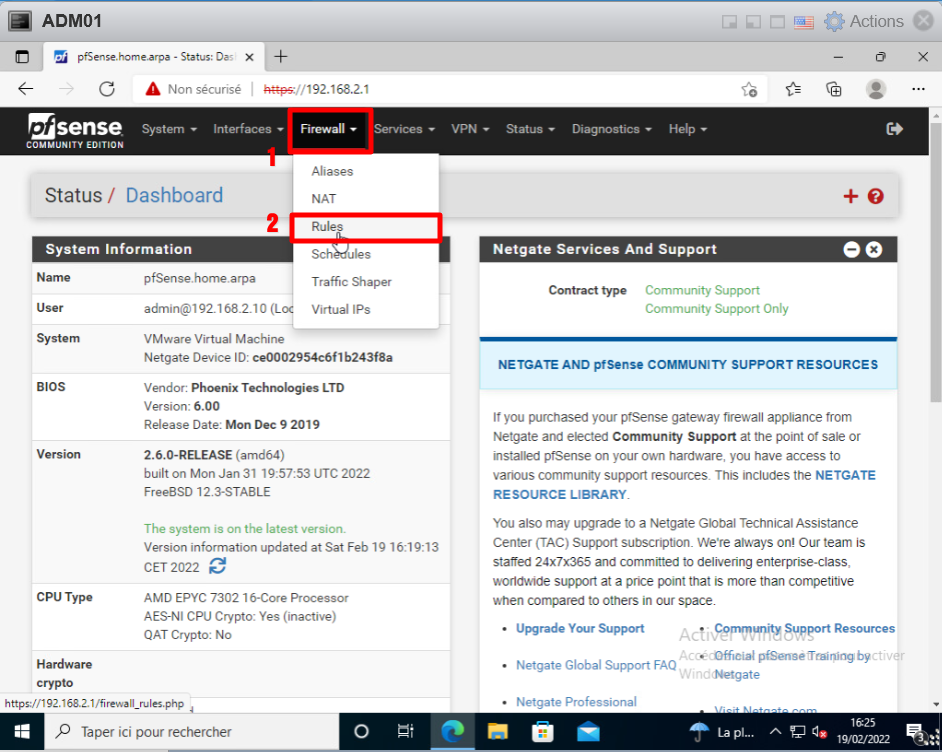Screen dimensions: 942x752
Task: Open the System dropdown menu
Action: [169, 129]
